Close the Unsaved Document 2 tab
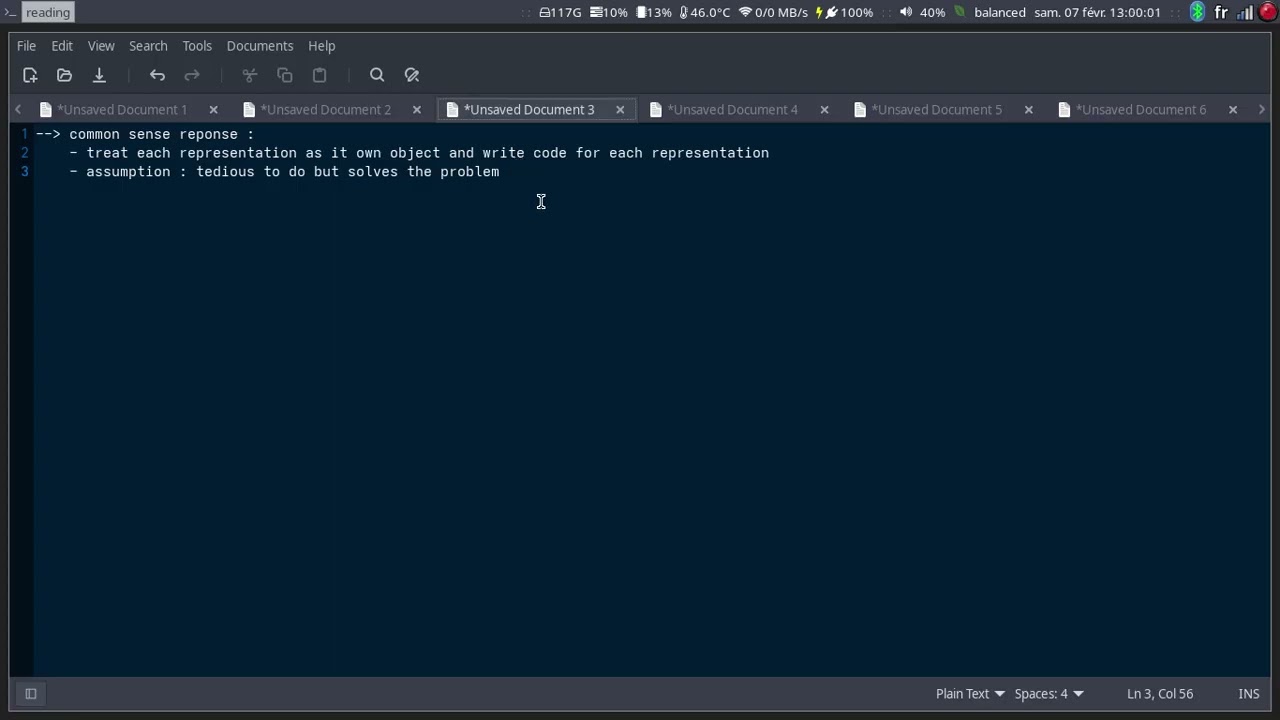Viewport: 1280px width, 720px height. (x=417, y=110)
